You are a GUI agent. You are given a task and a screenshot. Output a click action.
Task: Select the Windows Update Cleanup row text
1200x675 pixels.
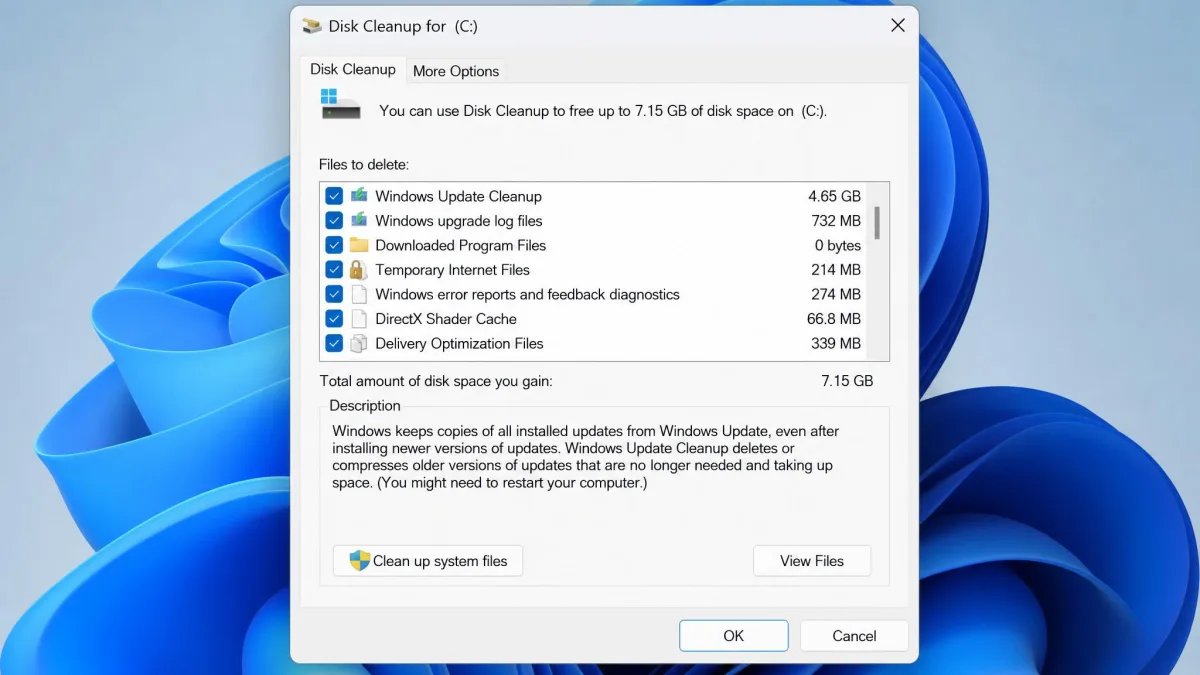[x=458, y=196]
